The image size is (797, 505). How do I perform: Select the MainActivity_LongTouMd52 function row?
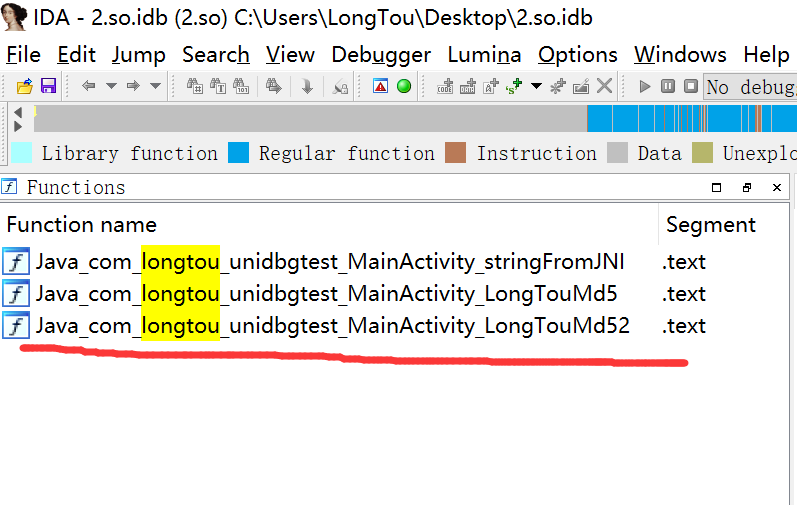[395, 326]
